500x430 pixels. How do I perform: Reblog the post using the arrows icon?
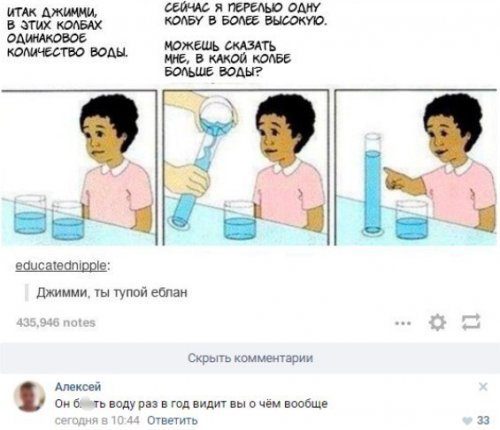(x=471, y=323)
